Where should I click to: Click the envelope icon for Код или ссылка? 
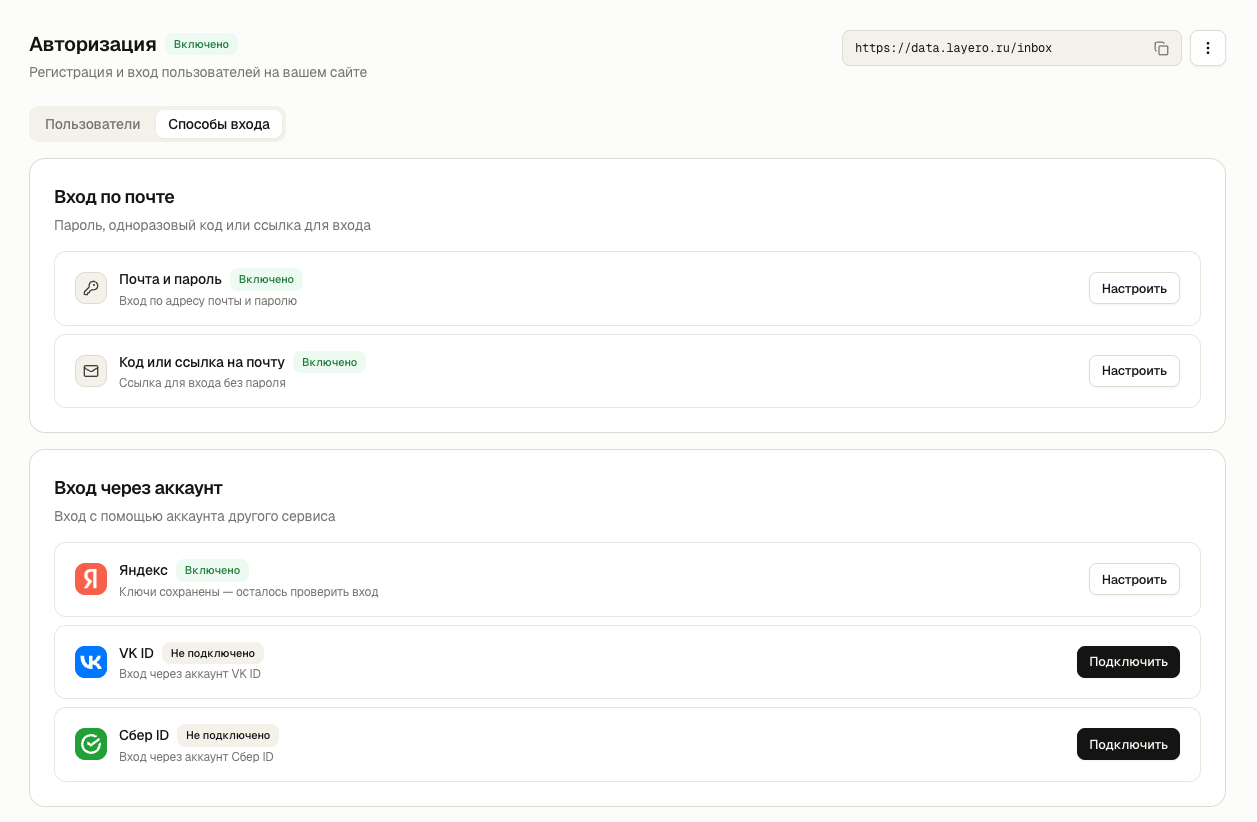(91, 371)
